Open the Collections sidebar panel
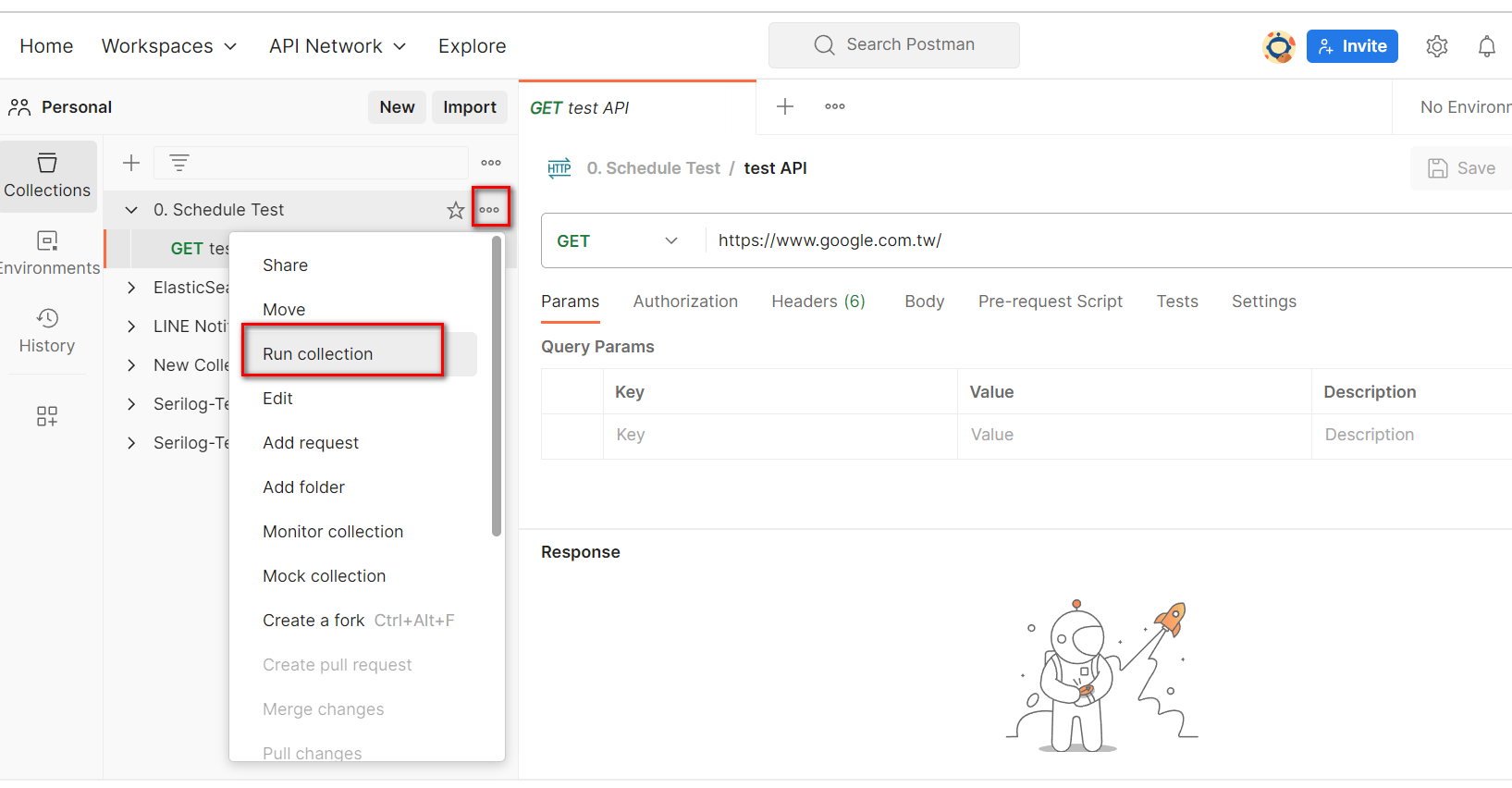Viewport: 1512px width, 788px height. (48, 176)
